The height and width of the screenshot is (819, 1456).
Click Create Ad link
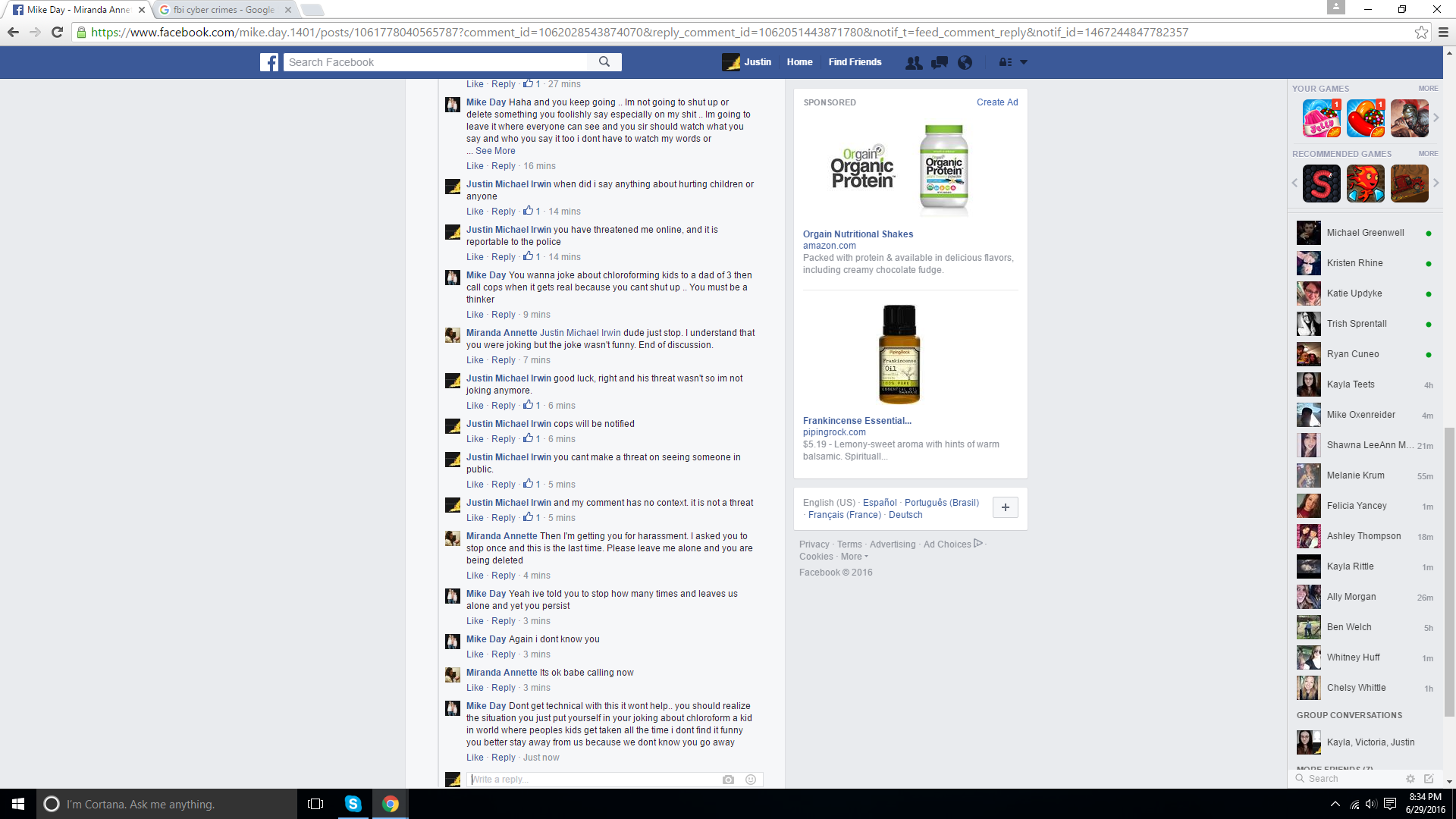click(997, 102)
